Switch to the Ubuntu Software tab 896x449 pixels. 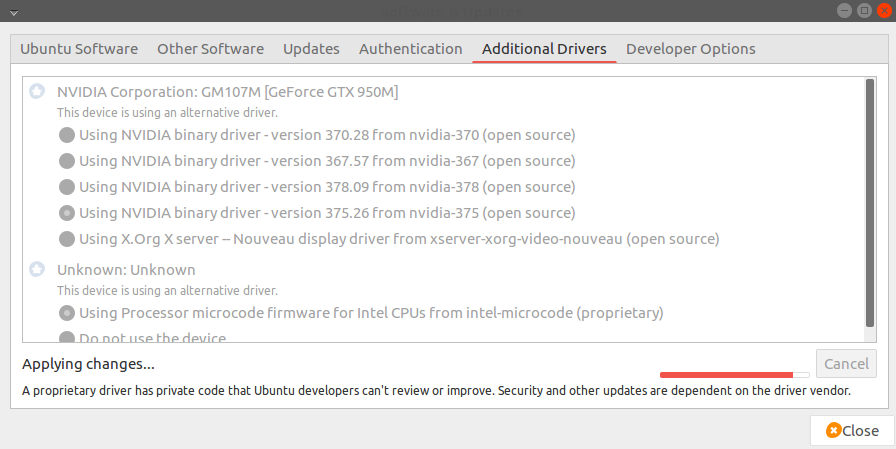pos(79,49)
